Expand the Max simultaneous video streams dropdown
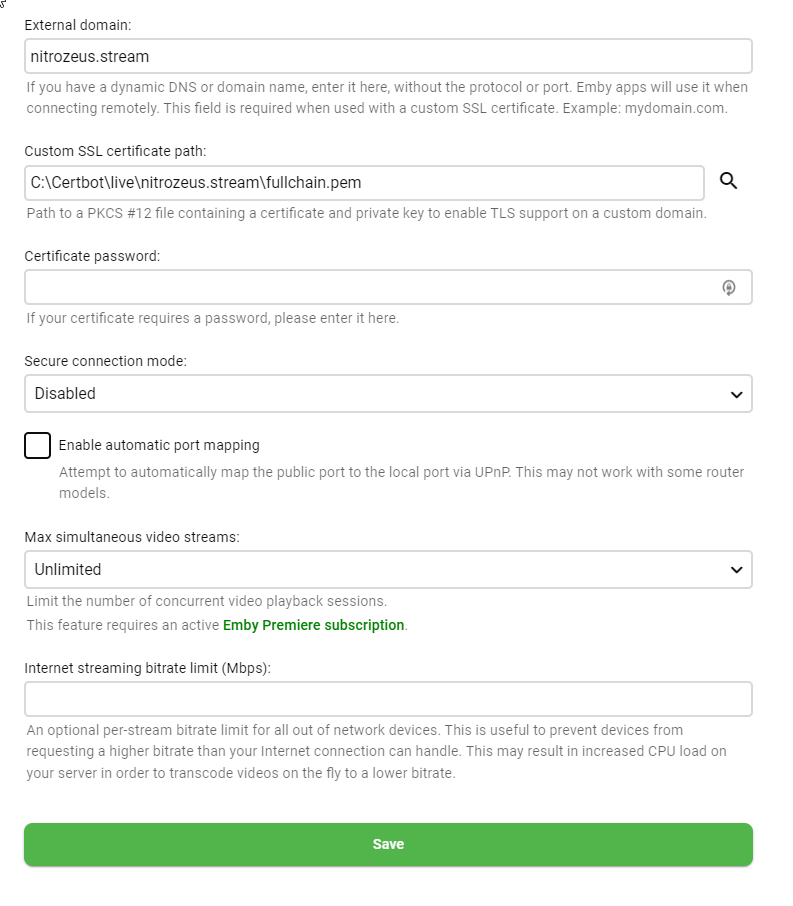793x906 pixels. (388, 570)
